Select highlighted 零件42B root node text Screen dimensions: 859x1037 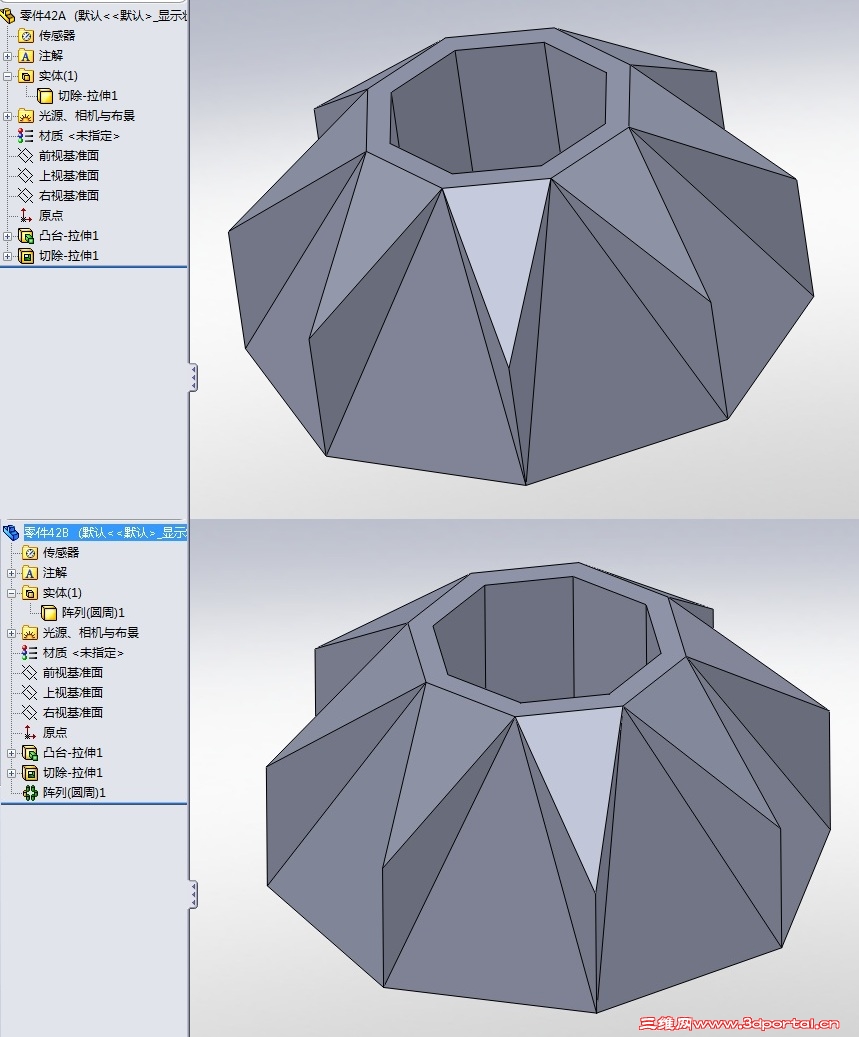[105, 532]
